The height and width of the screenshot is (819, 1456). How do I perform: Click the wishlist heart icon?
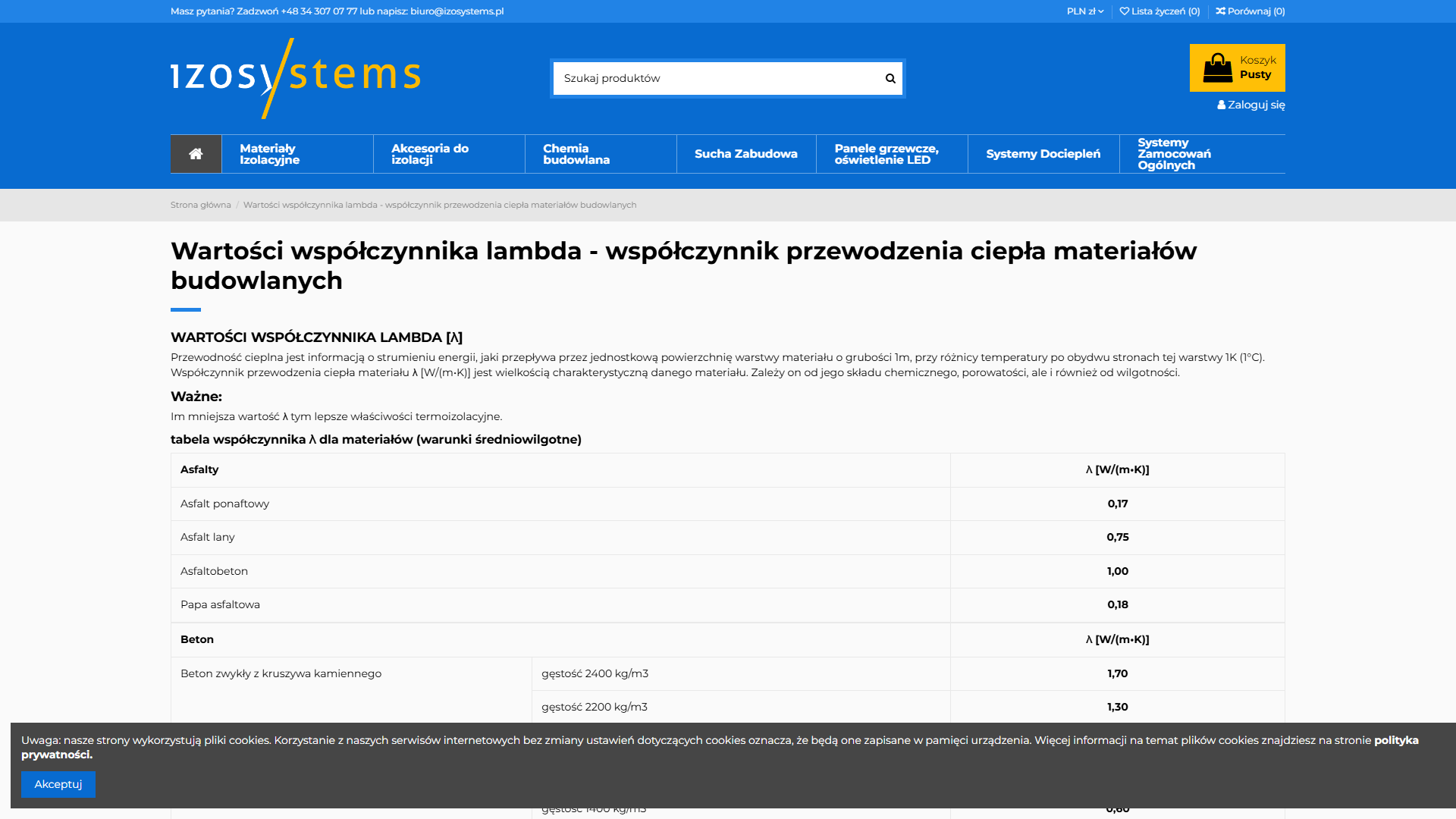click(1125, 11)
